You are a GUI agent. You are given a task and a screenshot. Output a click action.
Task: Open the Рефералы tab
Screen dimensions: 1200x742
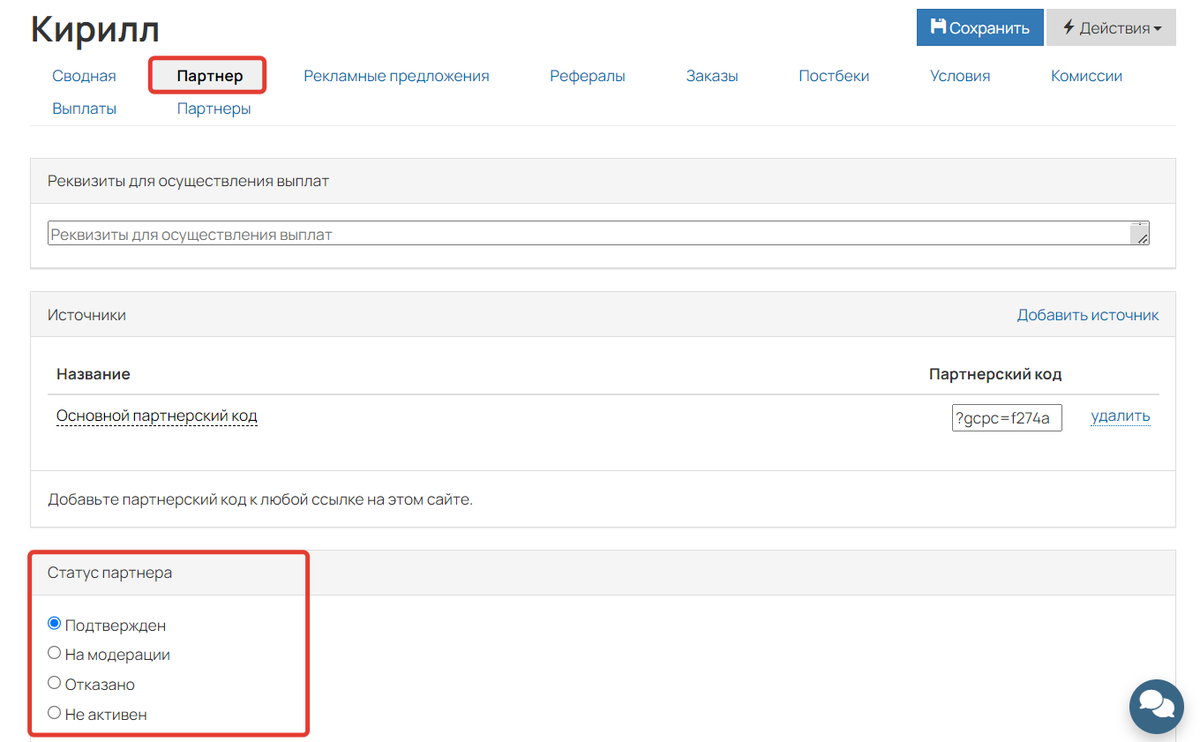tap(587, 76)
